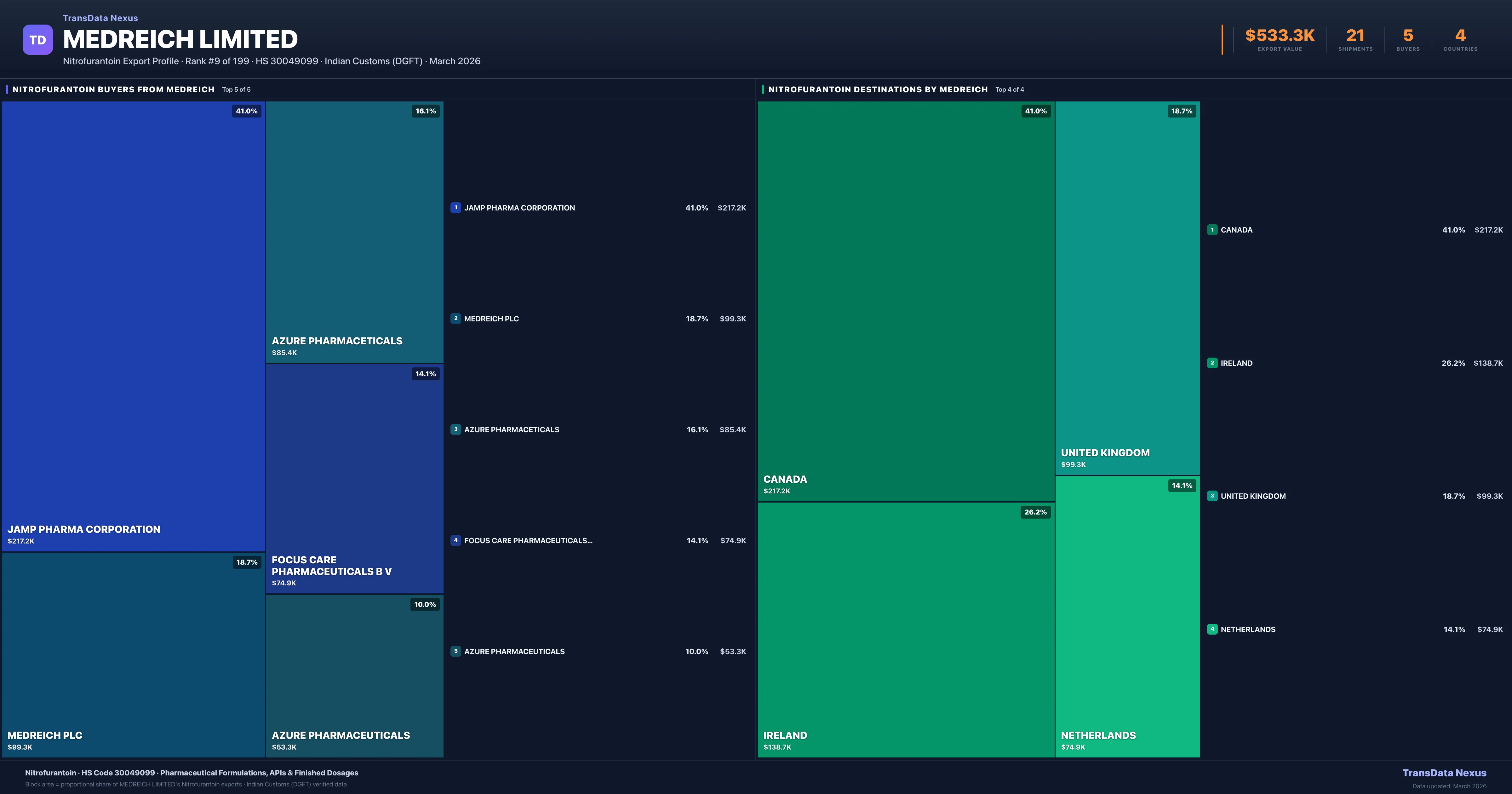The width and height of the screenshot is (1512, 794).
Task: Select the Jamp Pharma Corporation treemap block
Action: 133,326
